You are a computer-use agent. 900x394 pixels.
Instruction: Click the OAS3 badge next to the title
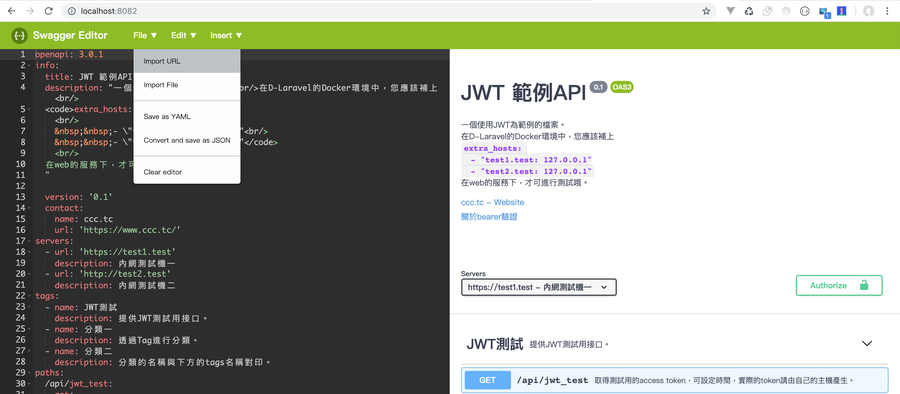tap(622, 87)
